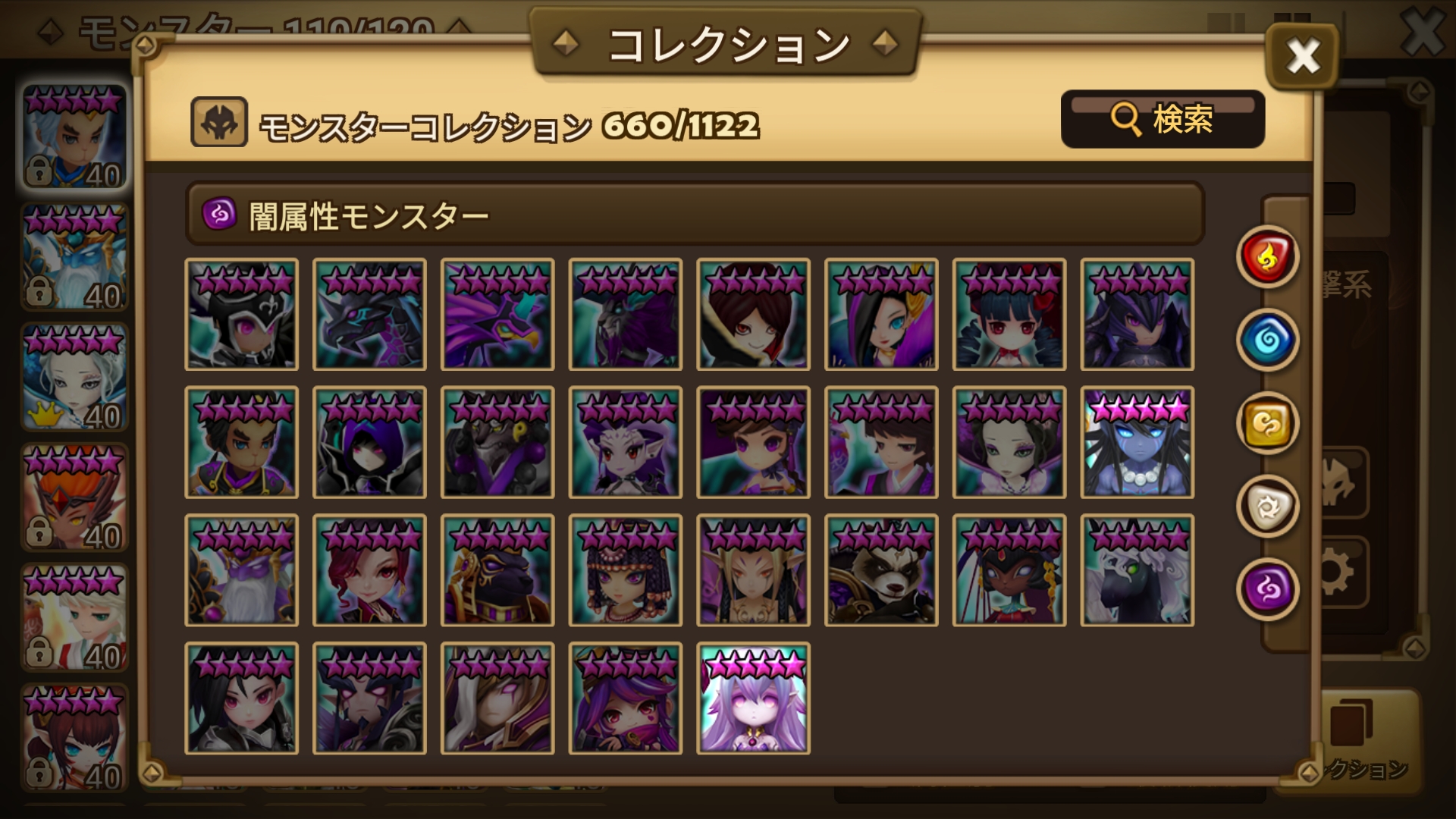Select the light element filter icon
Viewport: 1456px width, 819px height.
1267,507
